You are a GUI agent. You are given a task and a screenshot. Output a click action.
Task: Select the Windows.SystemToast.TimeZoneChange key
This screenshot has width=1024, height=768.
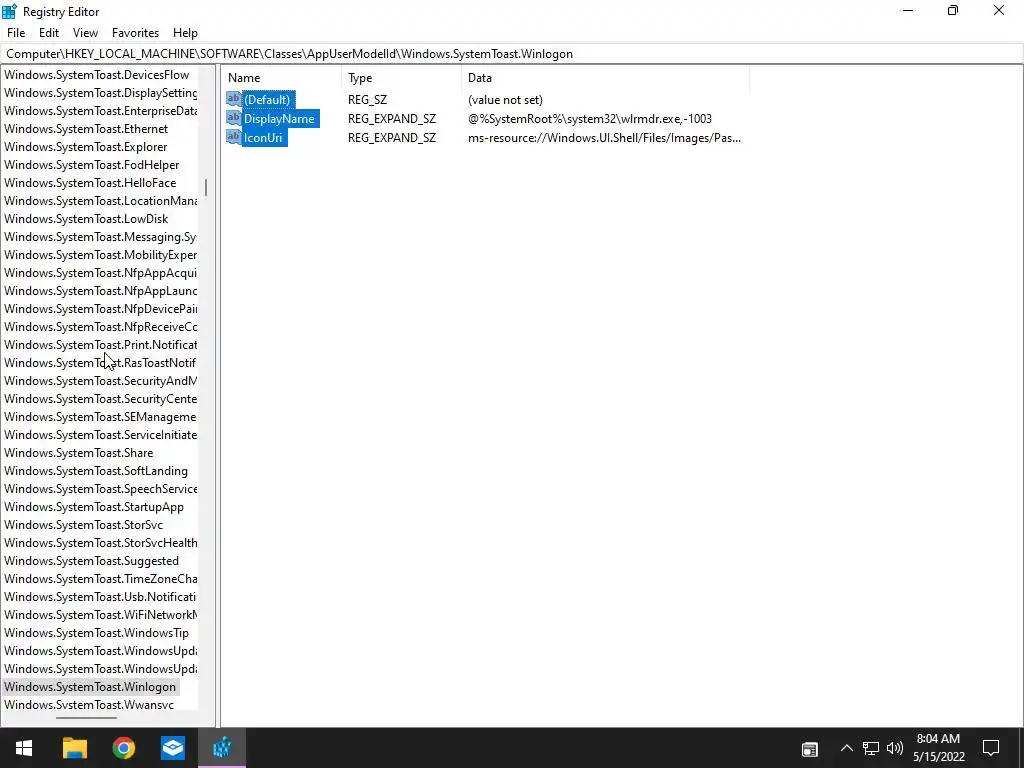(100, 579)
